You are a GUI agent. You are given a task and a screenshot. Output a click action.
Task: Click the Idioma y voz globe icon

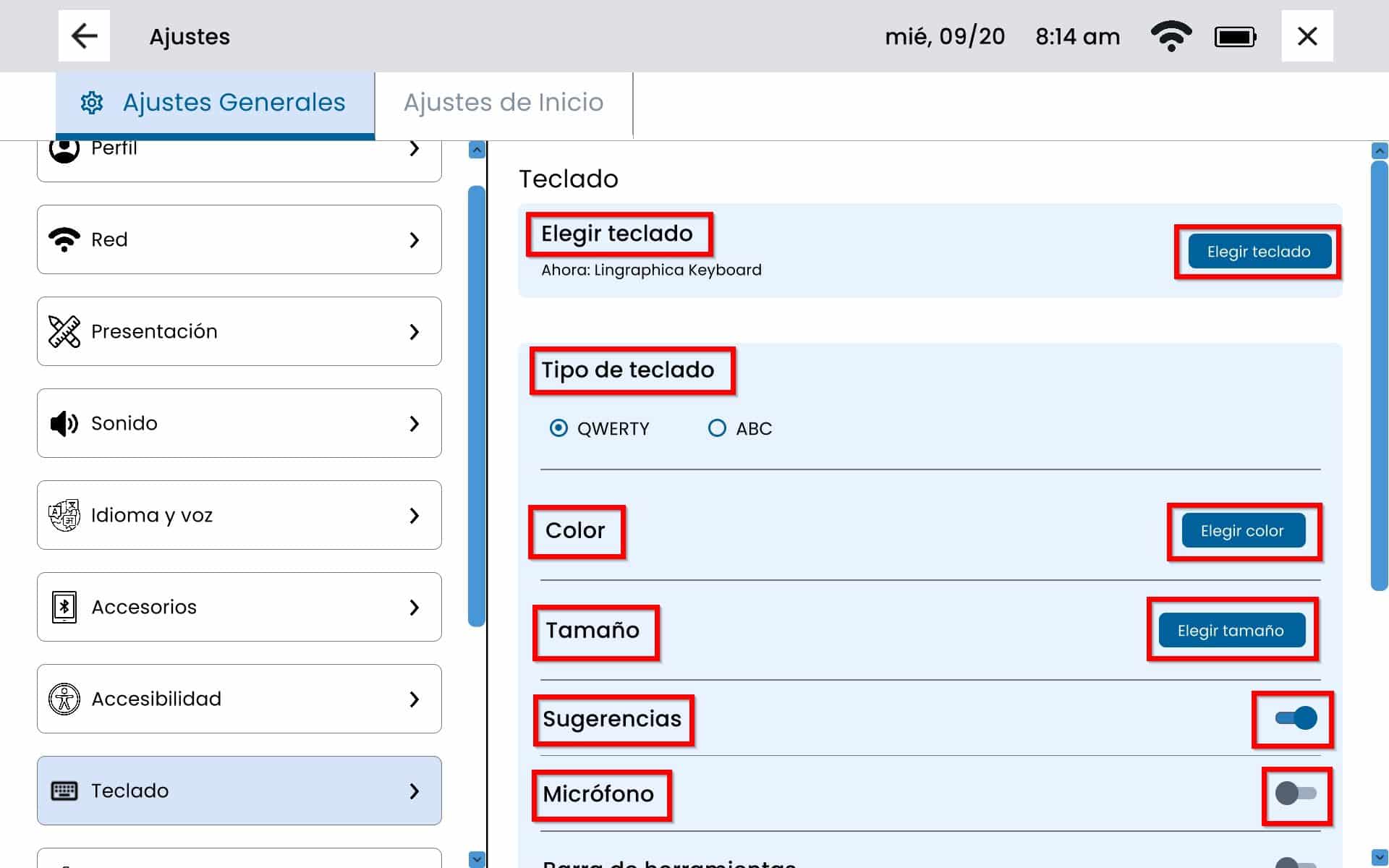coord(64,515)
